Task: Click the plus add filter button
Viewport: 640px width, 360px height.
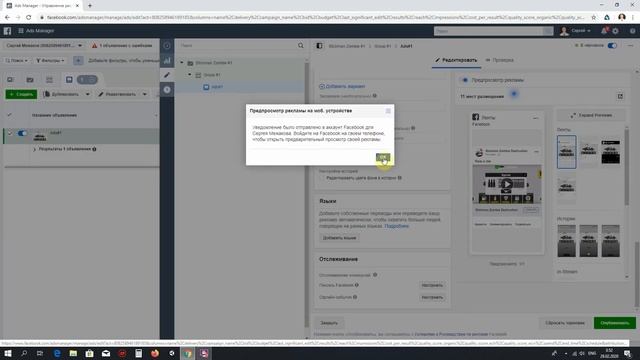Action: tap(78, 60)
